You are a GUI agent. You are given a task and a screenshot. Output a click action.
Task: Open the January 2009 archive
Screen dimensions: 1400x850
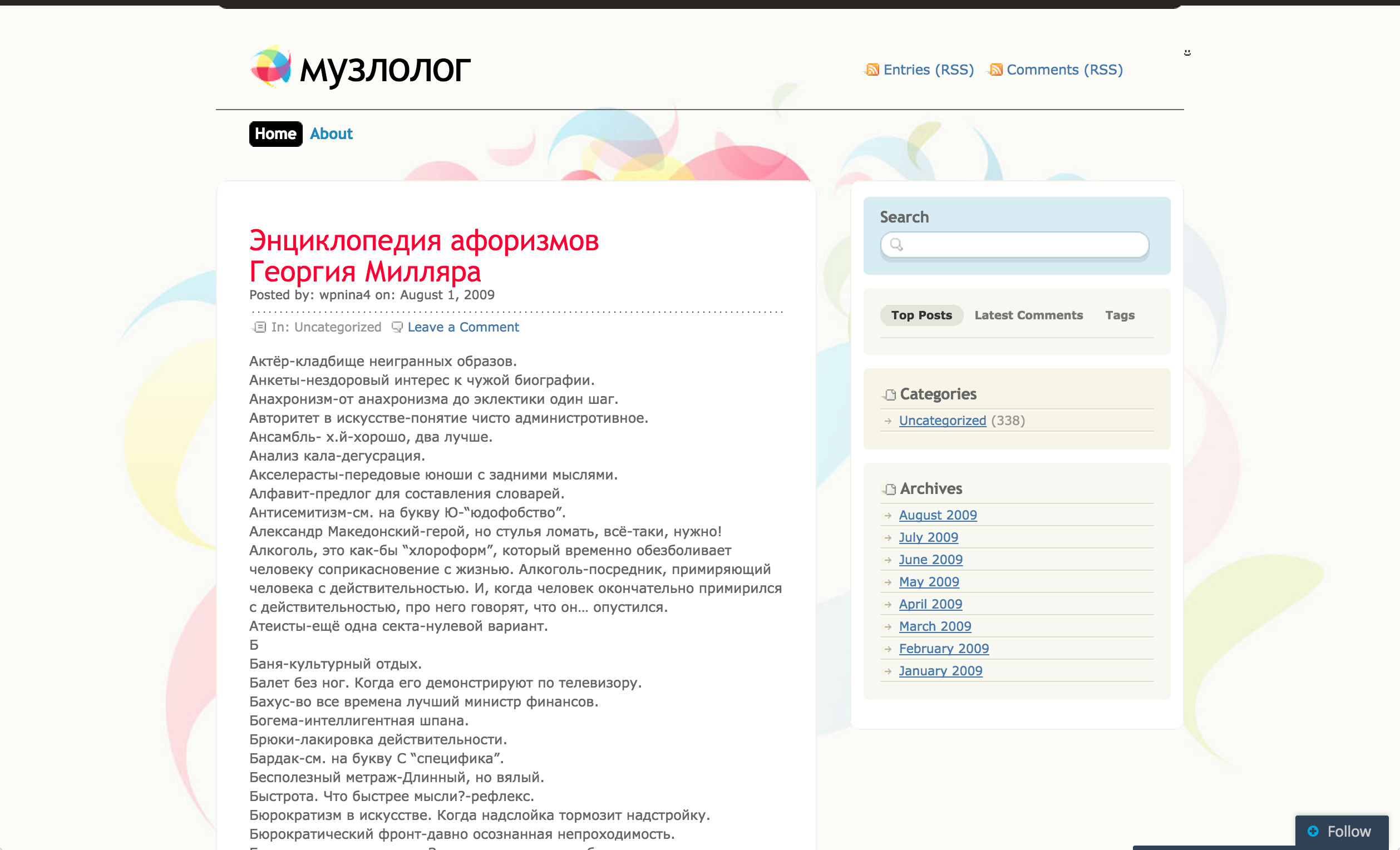tap(940, 671)
